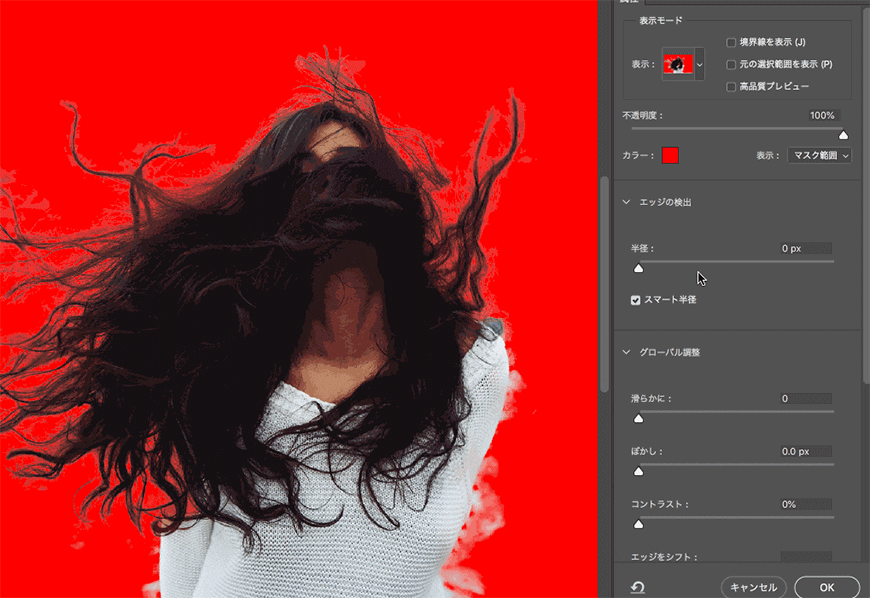Click the 半径 slider handle
The height and width of the screenshot is (598, 870).
638,268
